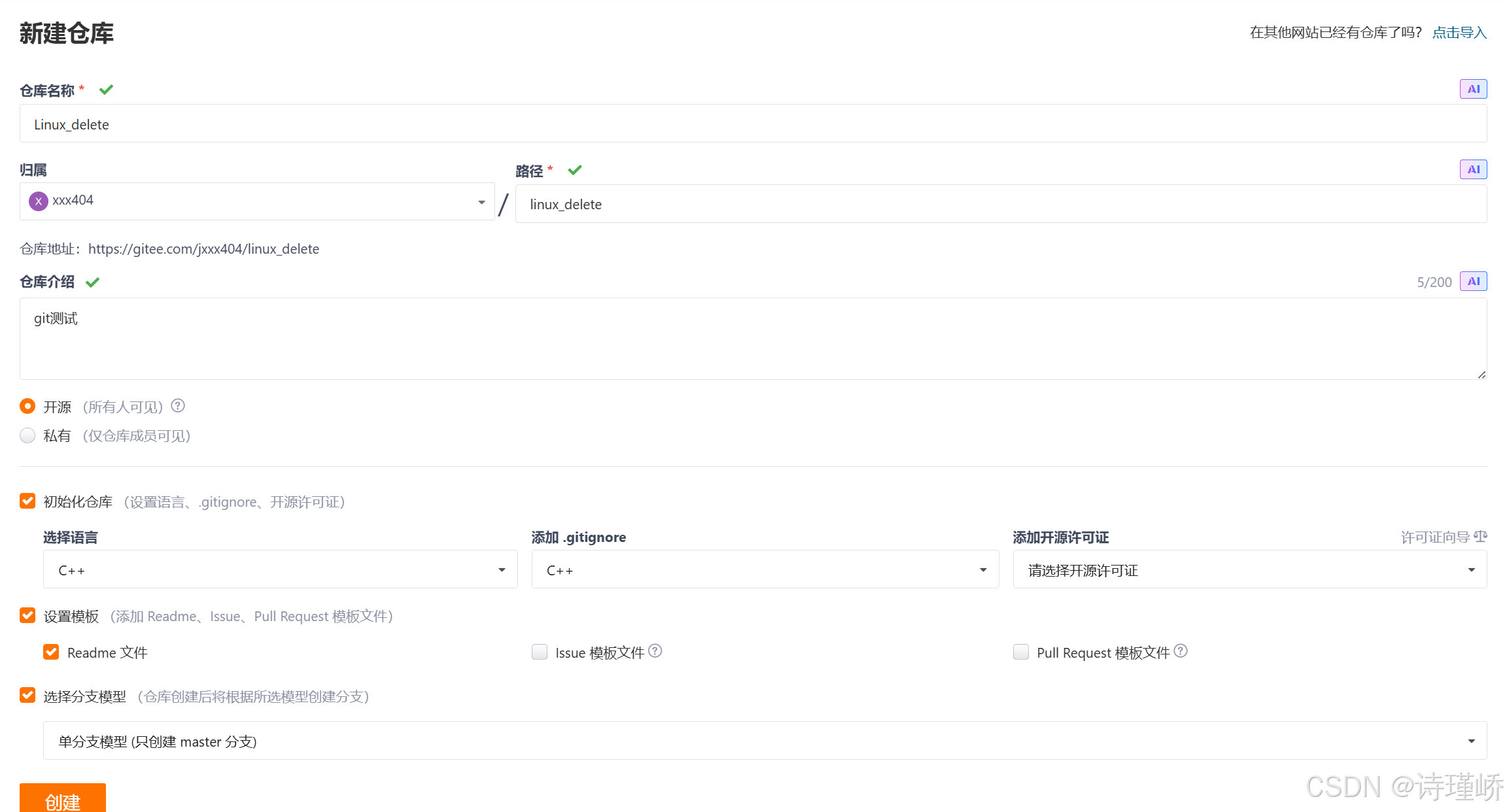Viewport: 1507px width, 812px height.
Task: Open the license wizard scale icon
Action: click(1480, 537)
